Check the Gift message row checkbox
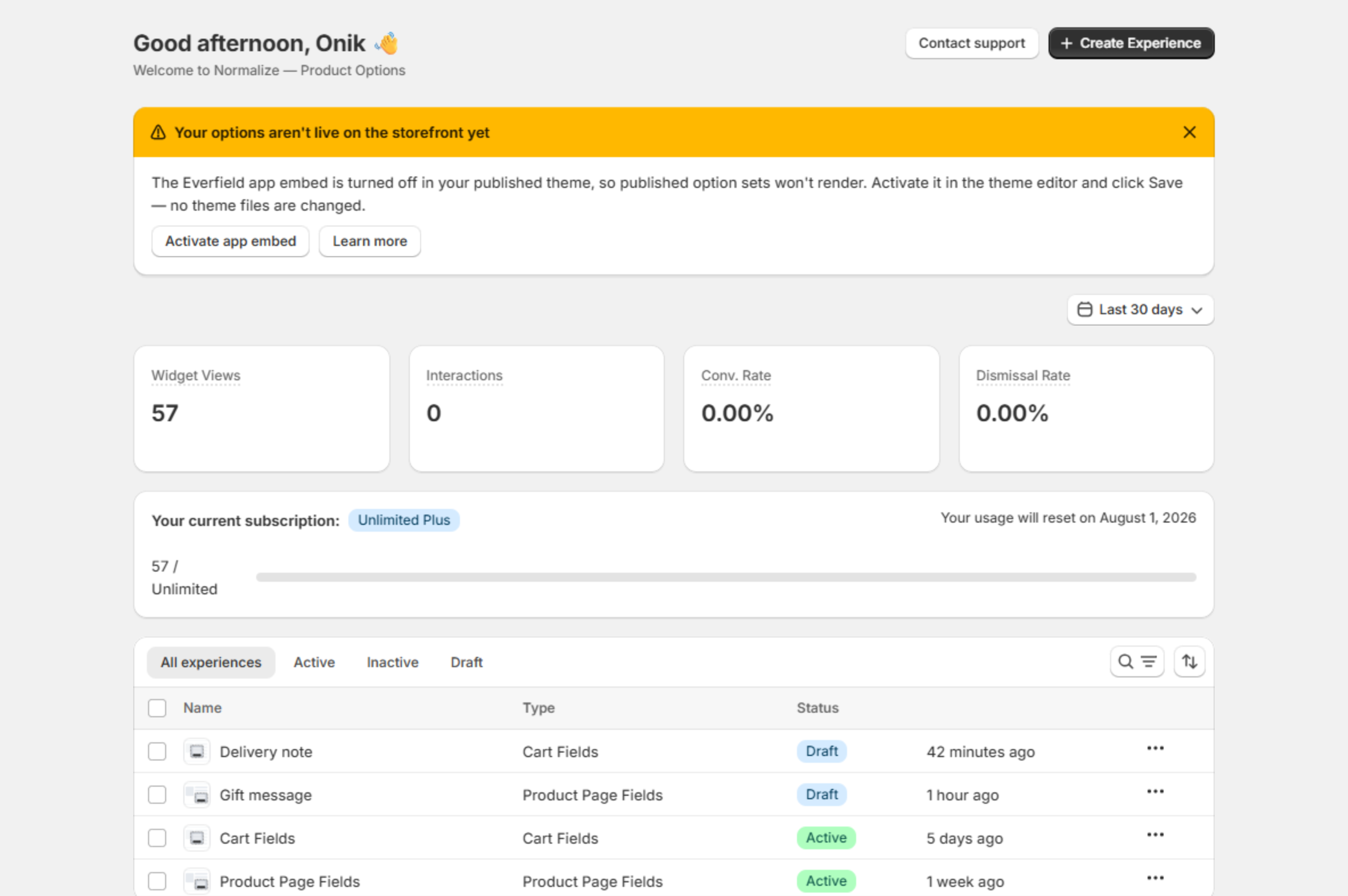 (x=157, y=795)
